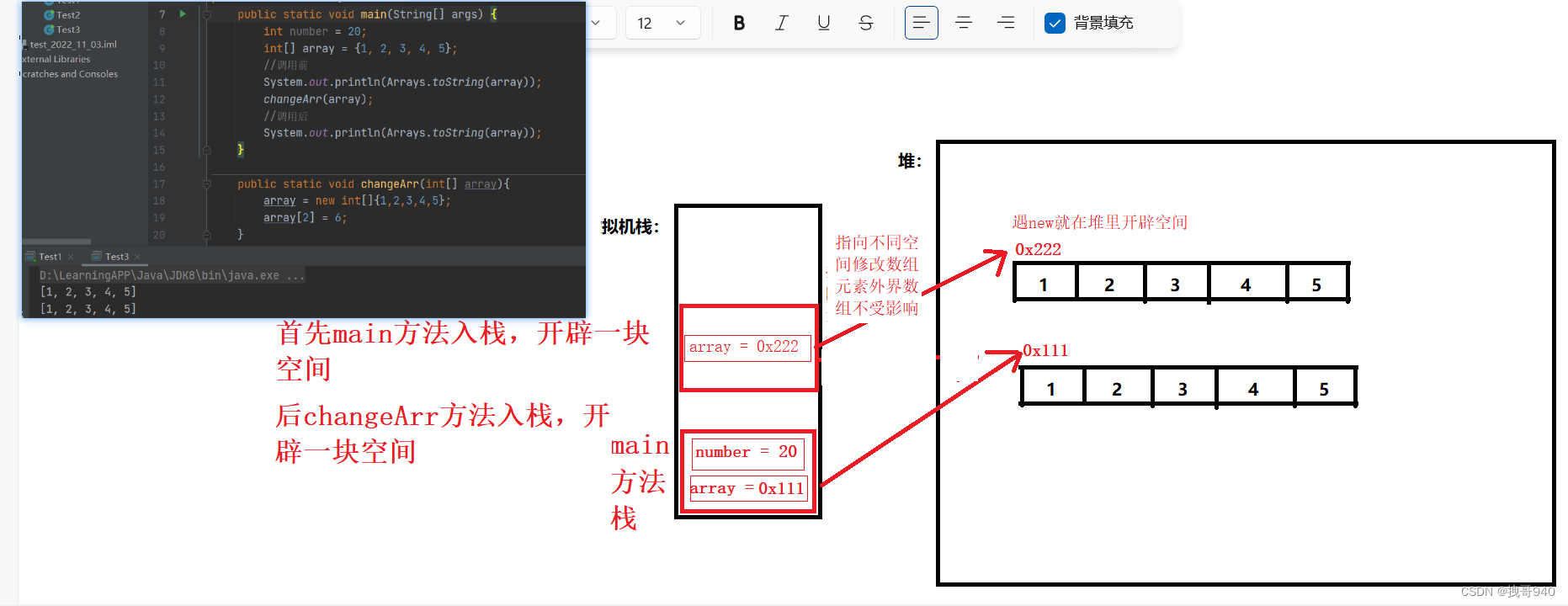Click line number 16 in the gutter
The image size is (1568, 606).
click(x=159, y=167)
